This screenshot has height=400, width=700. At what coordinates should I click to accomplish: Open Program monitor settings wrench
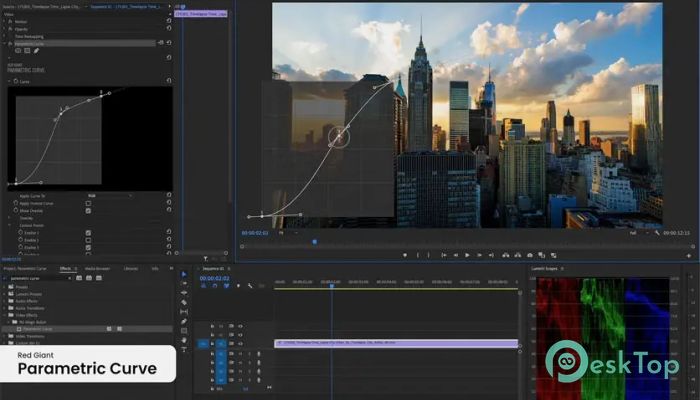click(657, 233)
